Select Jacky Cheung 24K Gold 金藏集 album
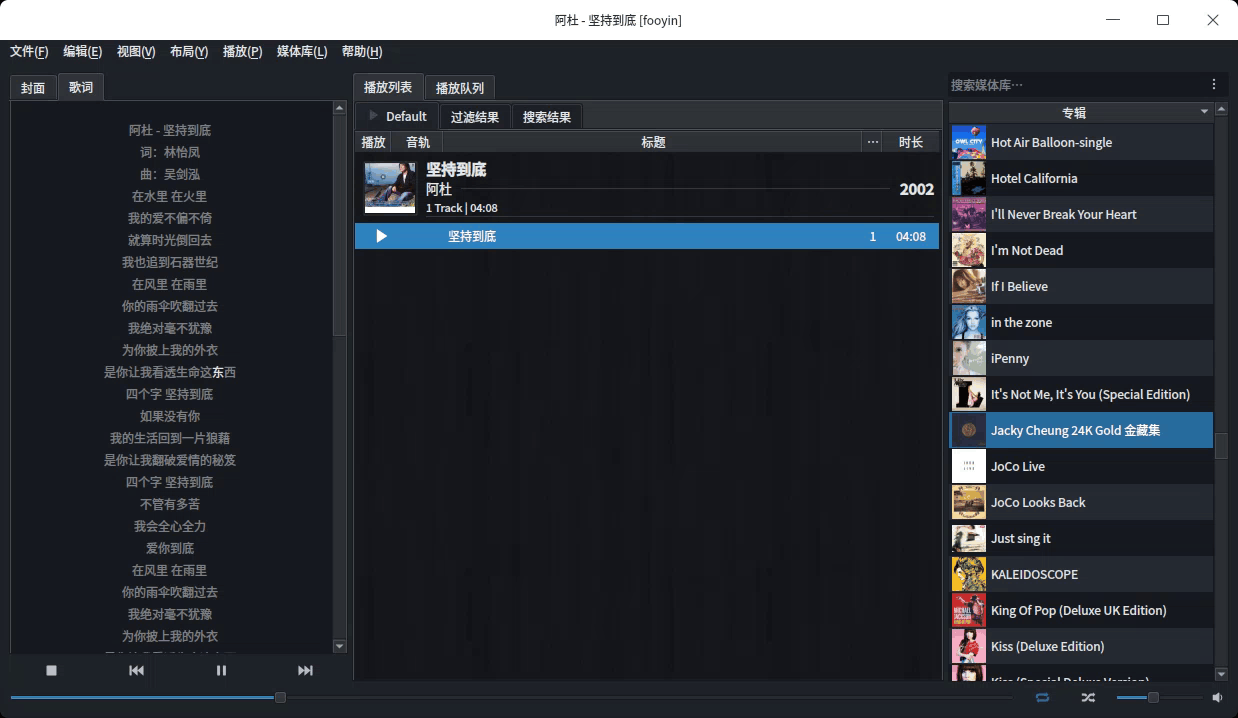This screenshot has width=1238, height=718. coord(1081,430)
